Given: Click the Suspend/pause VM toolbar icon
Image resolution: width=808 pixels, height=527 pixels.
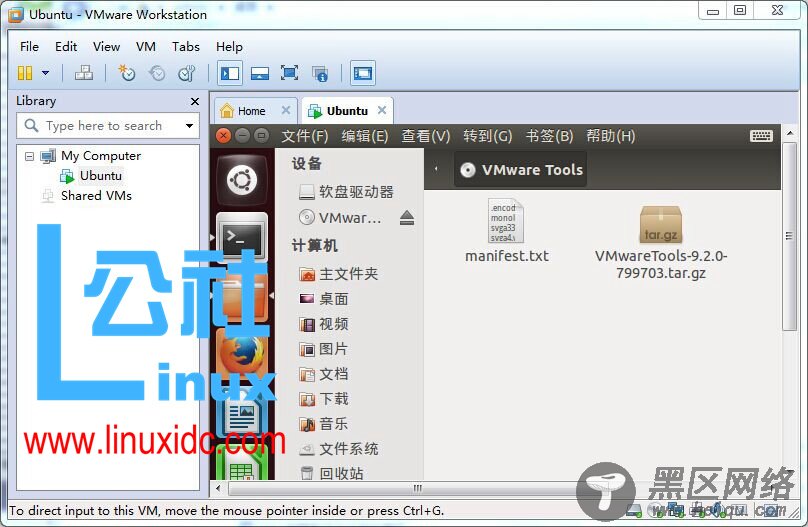Looking at the screenshot, I should point(25,73).
